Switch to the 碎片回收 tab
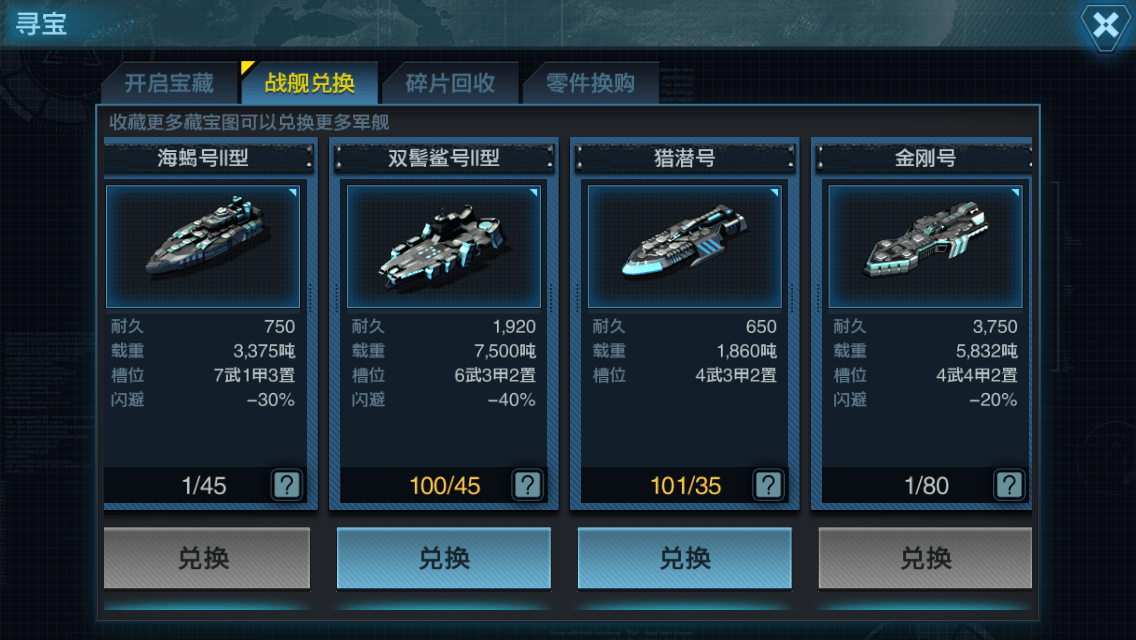Image resolution: width=1136 pixels, height=640 pixels. coord(450,83)
